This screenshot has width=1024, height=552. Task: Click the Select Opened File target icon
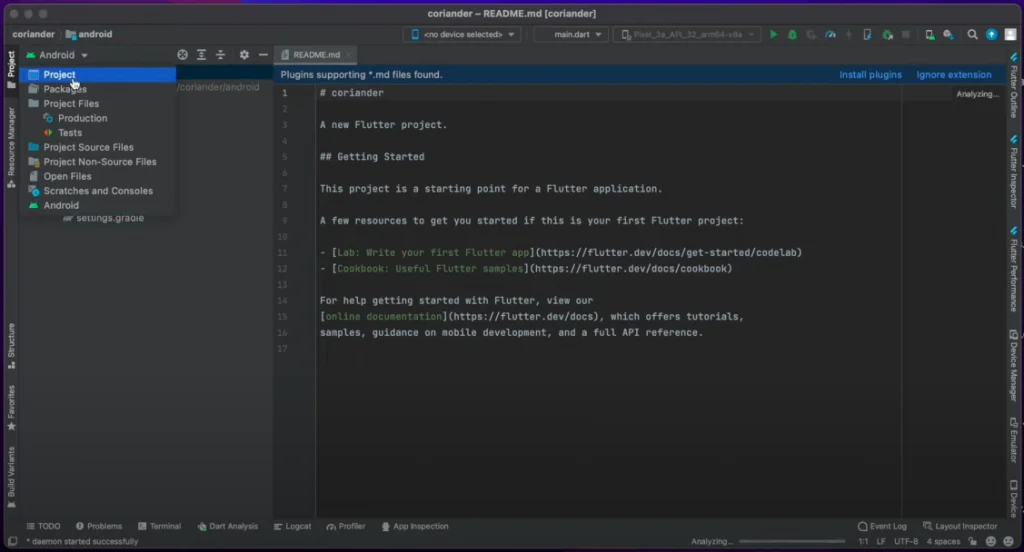pyautogui.click(x=182, y=55)
